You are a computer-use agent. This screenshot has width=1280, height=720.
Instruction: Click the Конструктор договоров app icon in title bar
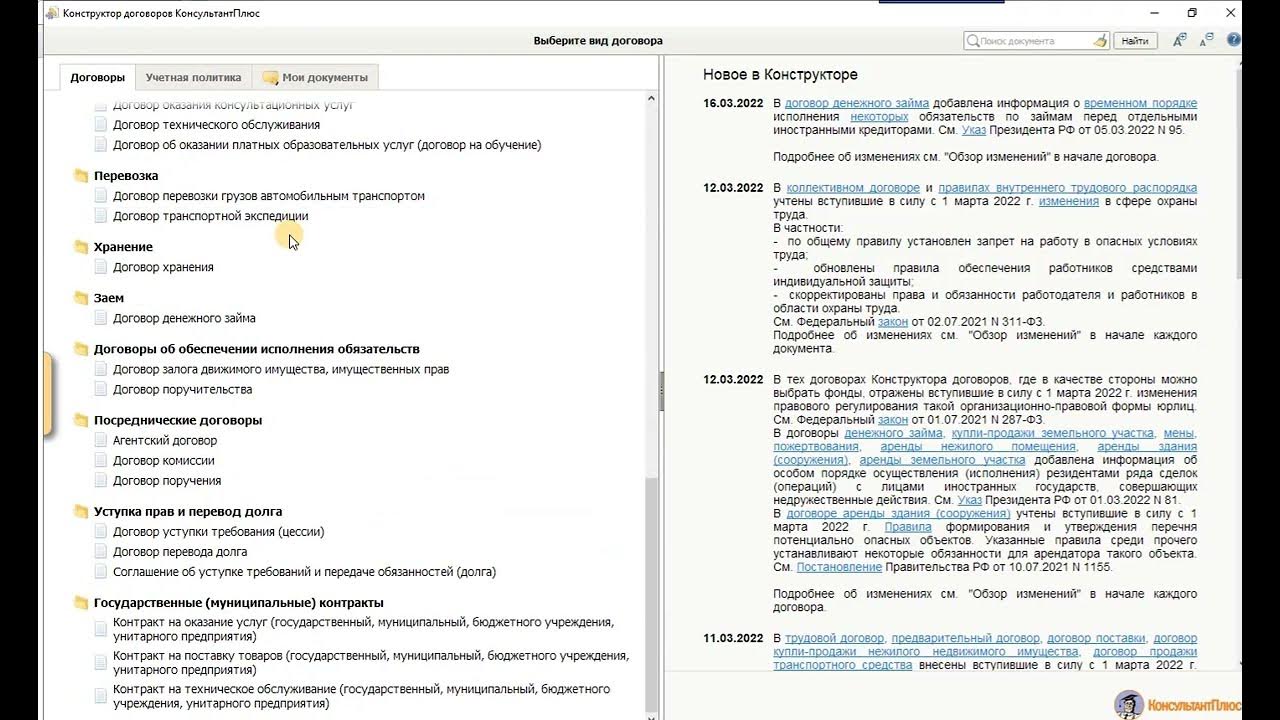click(52, 13)
